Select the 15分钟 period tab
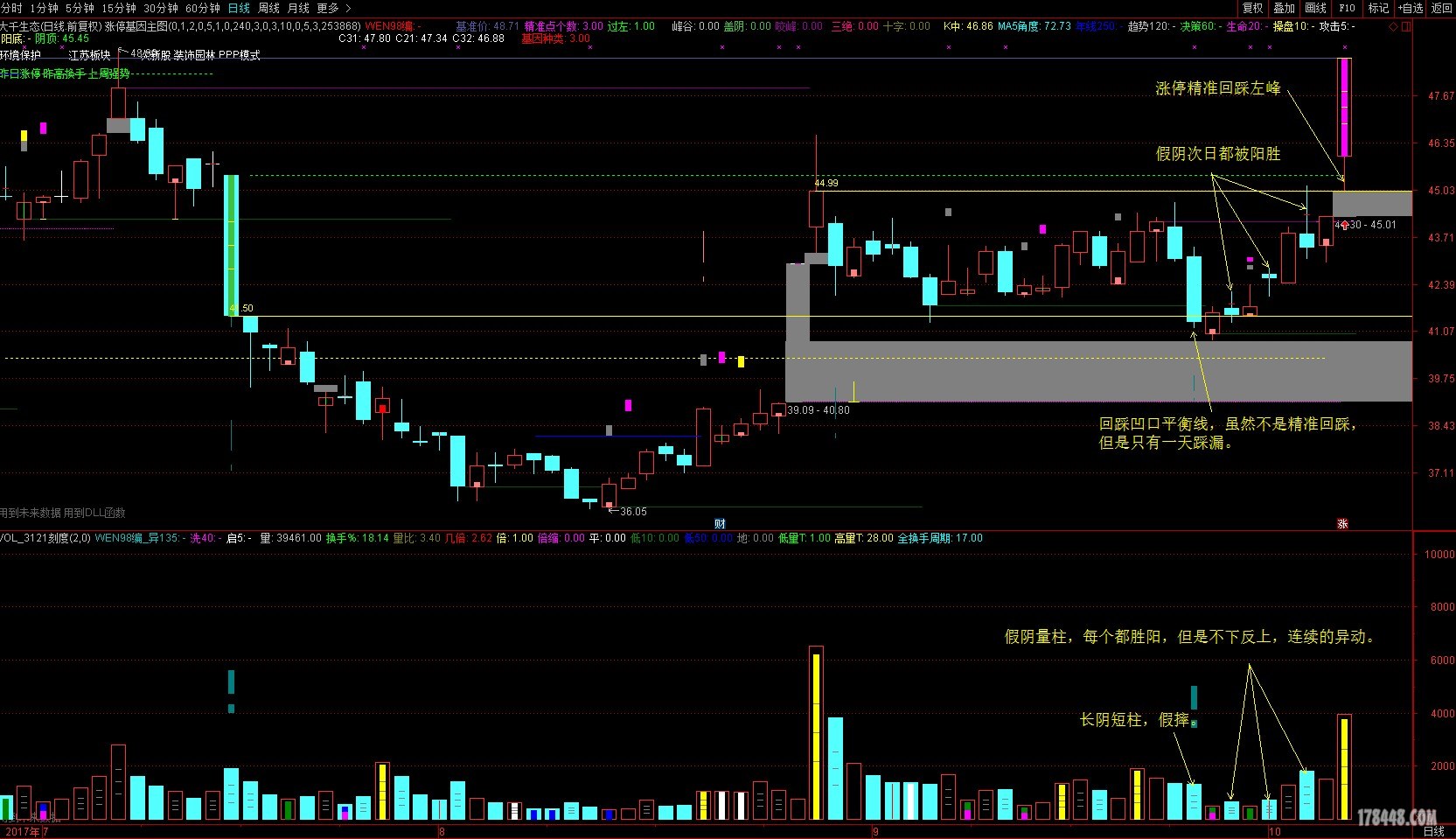Image resolution: width=1456 pixels, height=839 pixels. point(119,8)
